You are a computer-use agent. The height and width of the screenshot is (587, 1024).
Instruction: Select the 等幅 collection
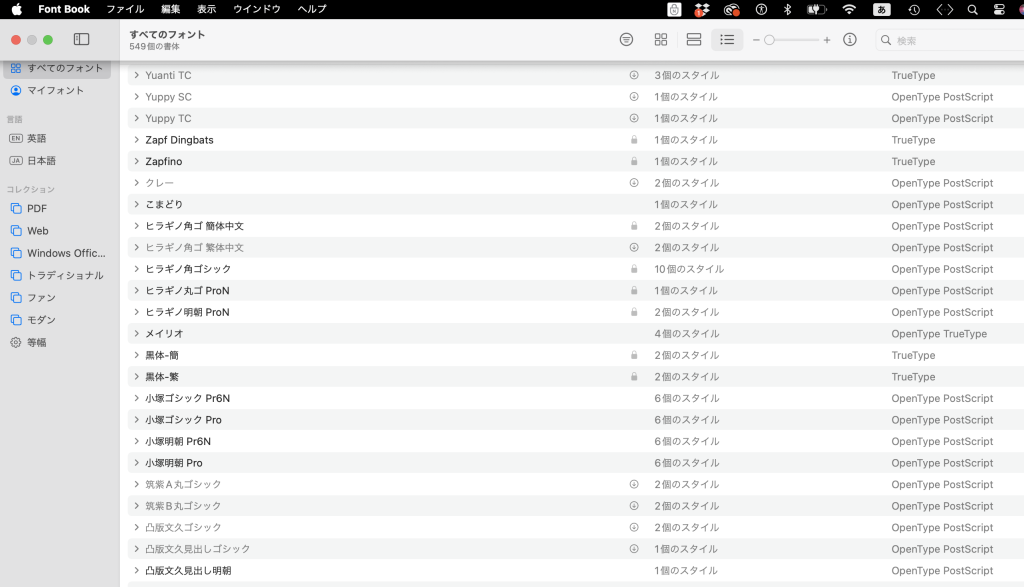(x=37, y=342)
